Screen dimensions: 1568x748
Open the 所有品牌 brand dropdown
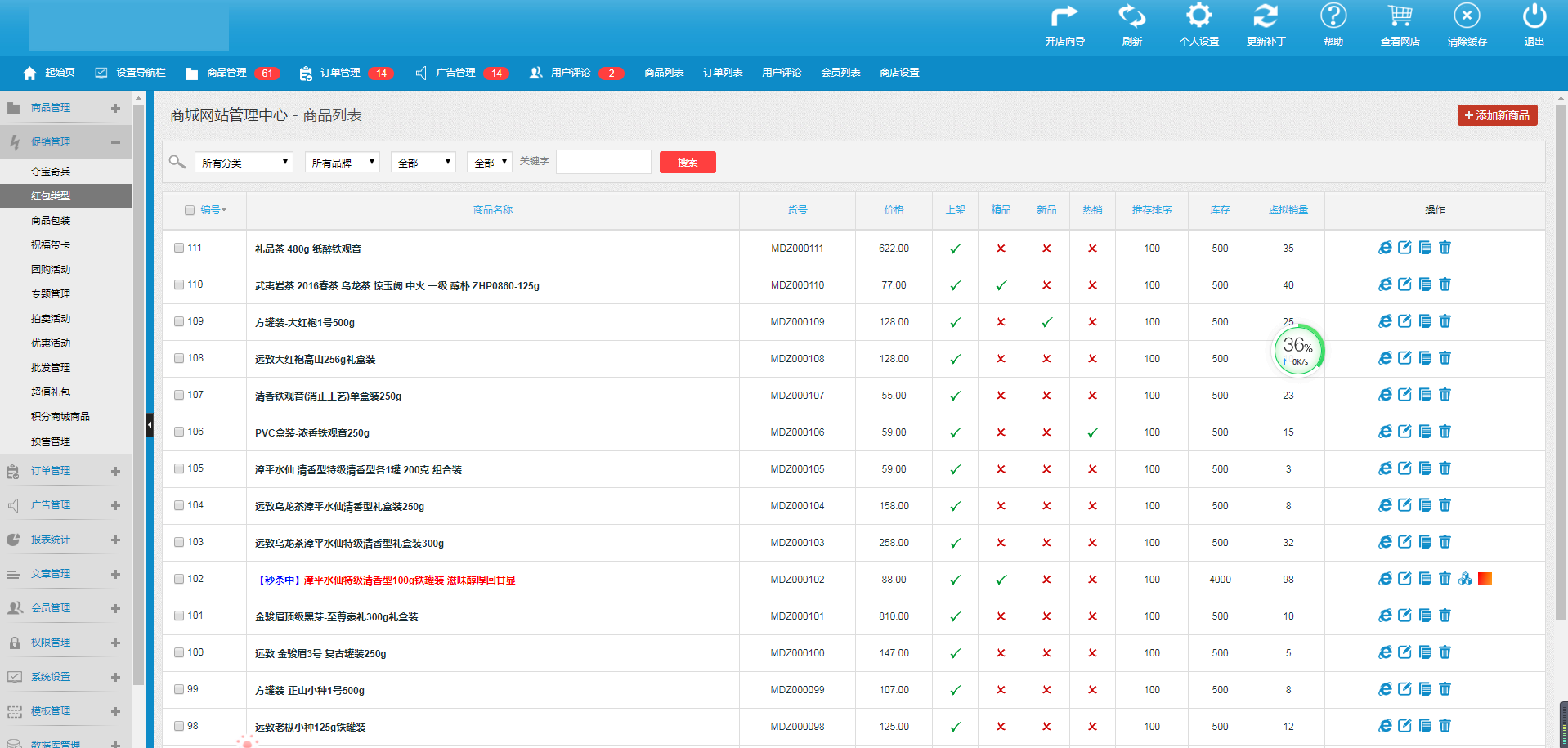tap(343, 163)
